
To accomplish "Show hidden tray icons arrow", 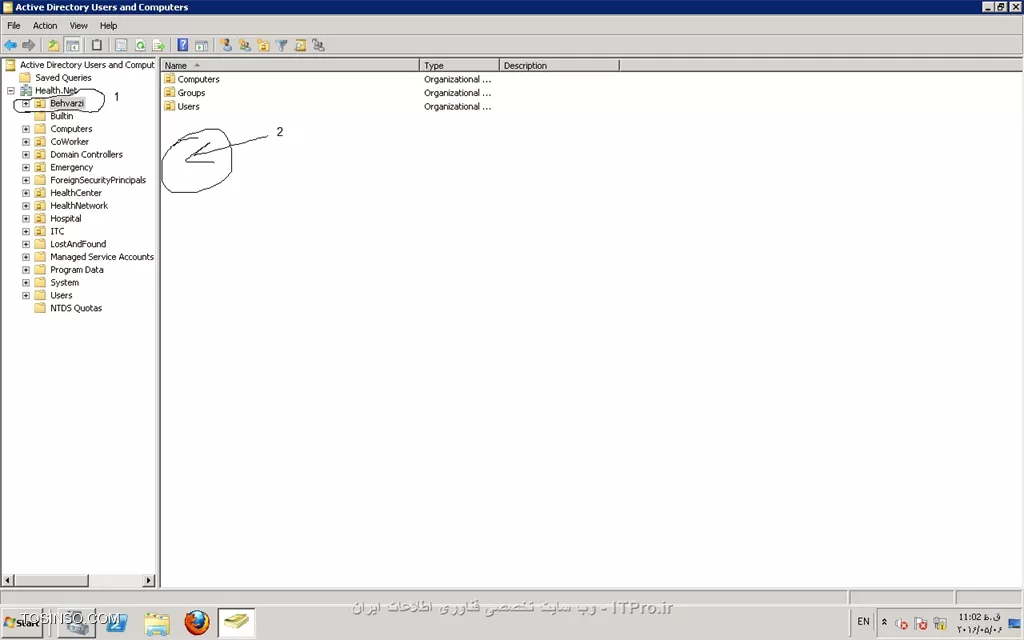I will (x=884, y=622).
